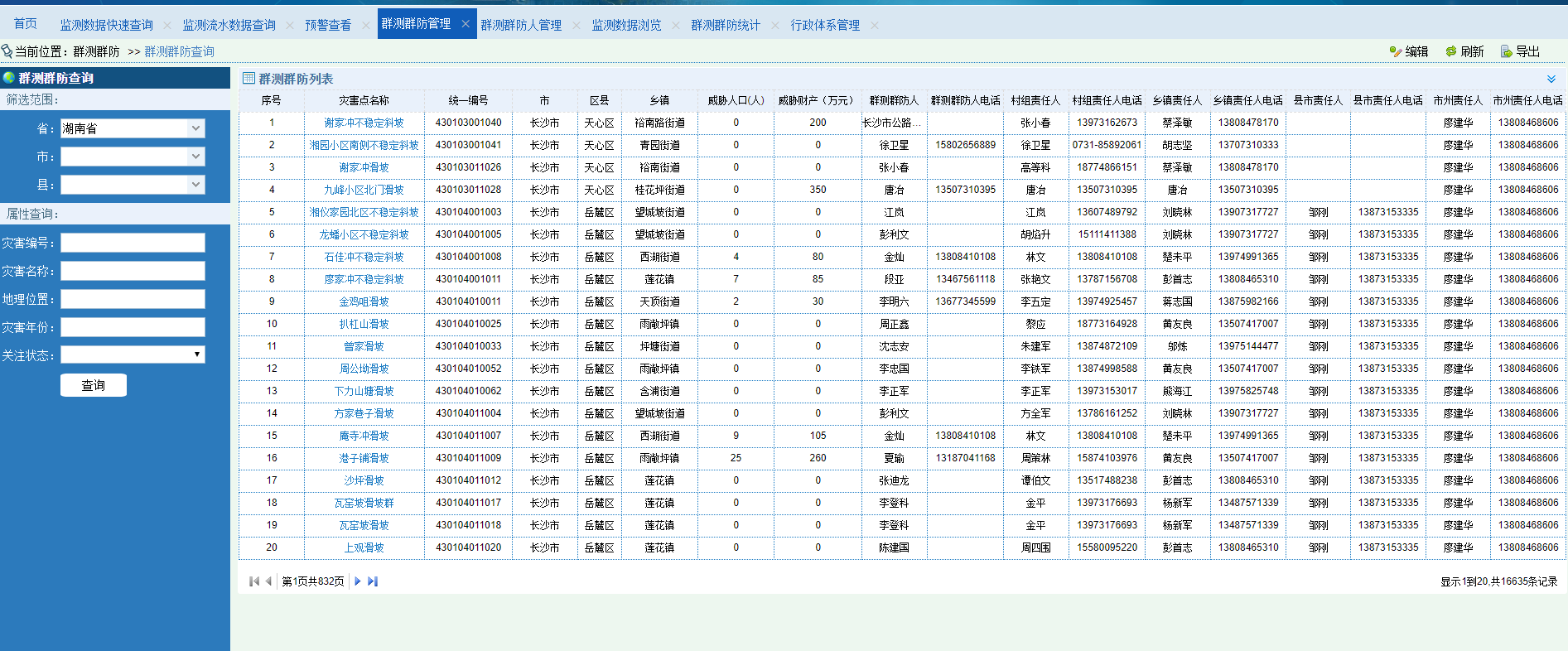
Task: Click the 编辑 edit icon
Action: click(x=1396, y=51)
